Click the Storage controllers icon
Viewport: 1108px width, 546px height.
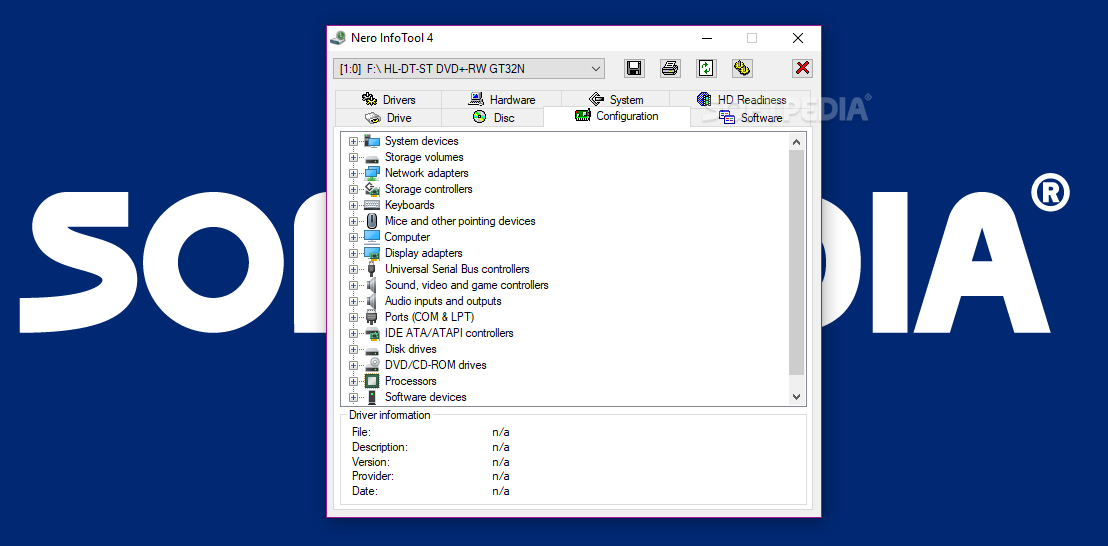pos(372,189)
